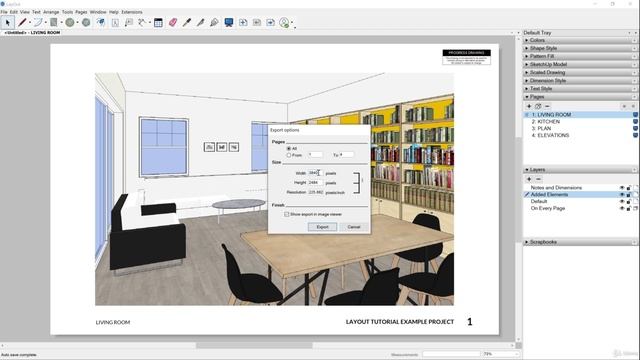The width and height of the screenshot is (640, 360).
Task: Delete selected layer in Layers panel
Action: [538, 179]
